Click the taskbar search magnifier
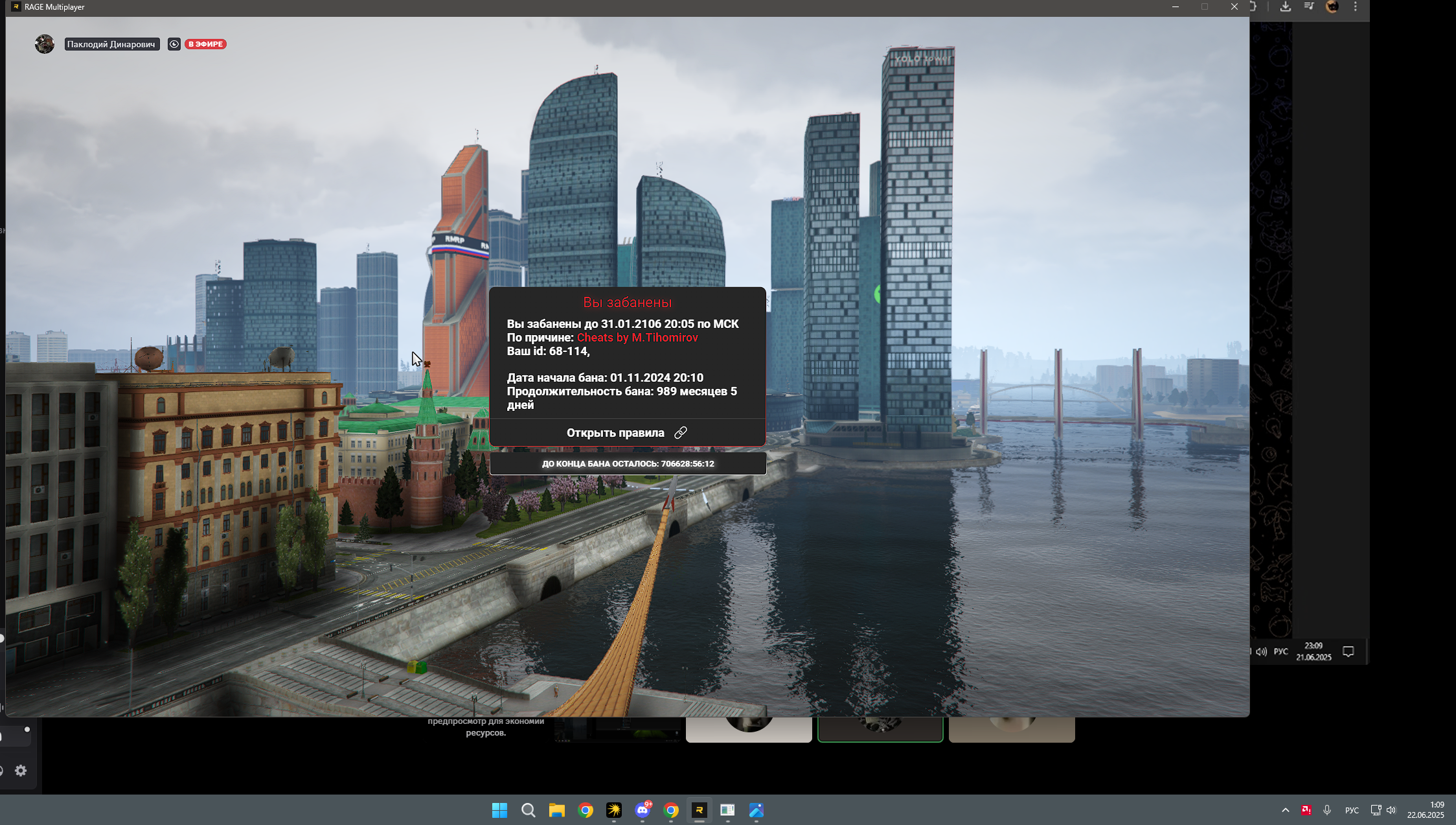The width and height of the screenshot is (1456, 825). [x=528, y=810]
